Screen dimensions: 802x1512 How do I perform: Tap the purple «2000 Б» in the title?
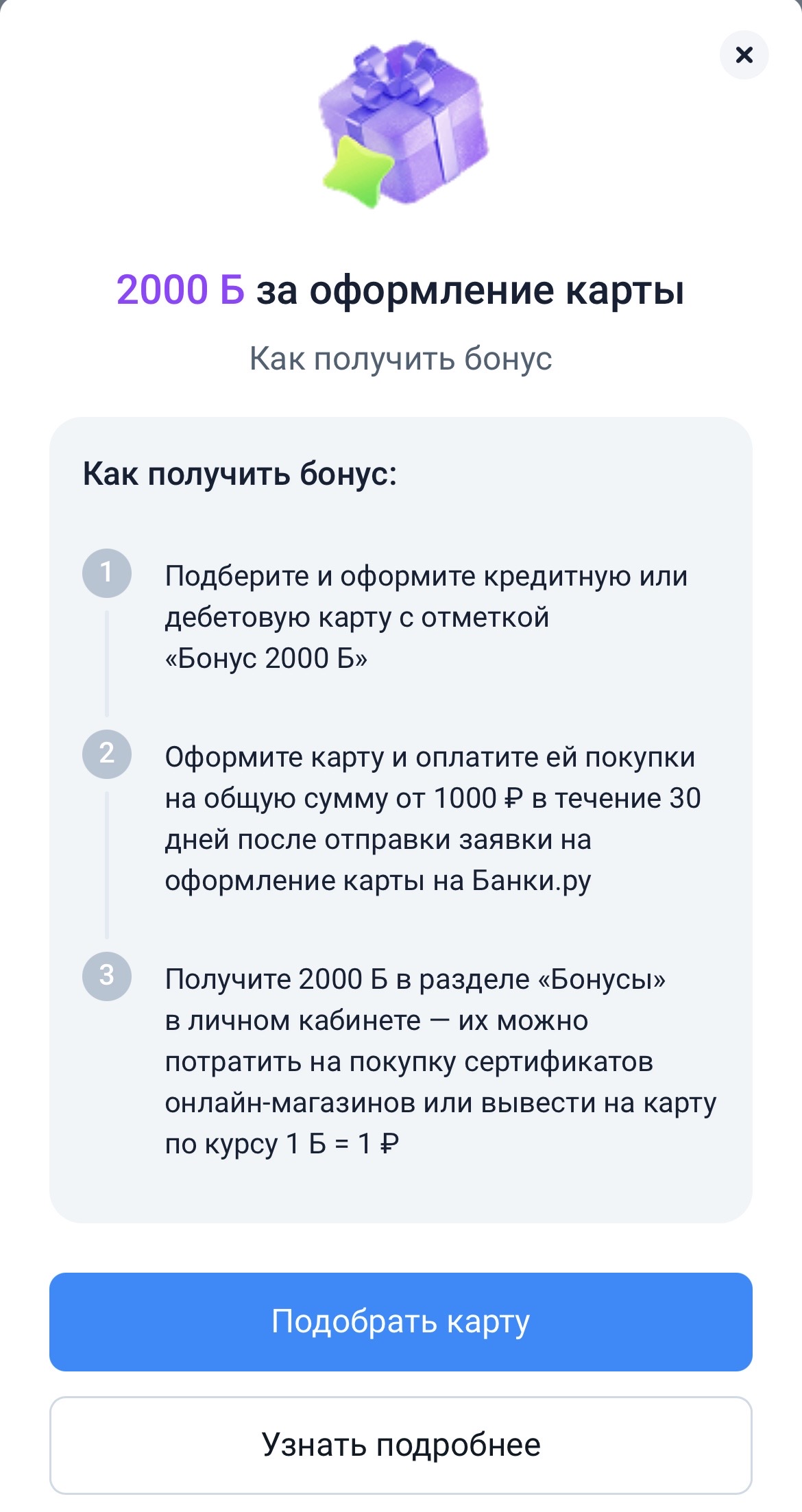tap(180, 289)
